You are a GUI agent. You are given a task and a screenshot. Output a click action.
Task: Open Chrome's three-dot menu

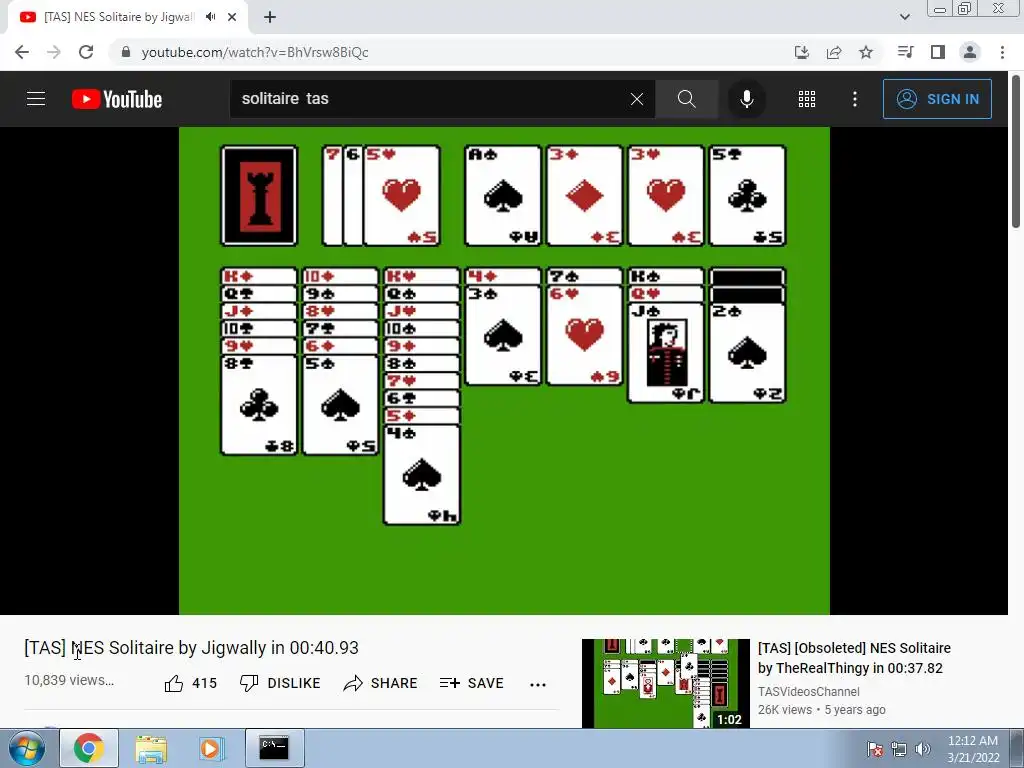pos(1002,52)
